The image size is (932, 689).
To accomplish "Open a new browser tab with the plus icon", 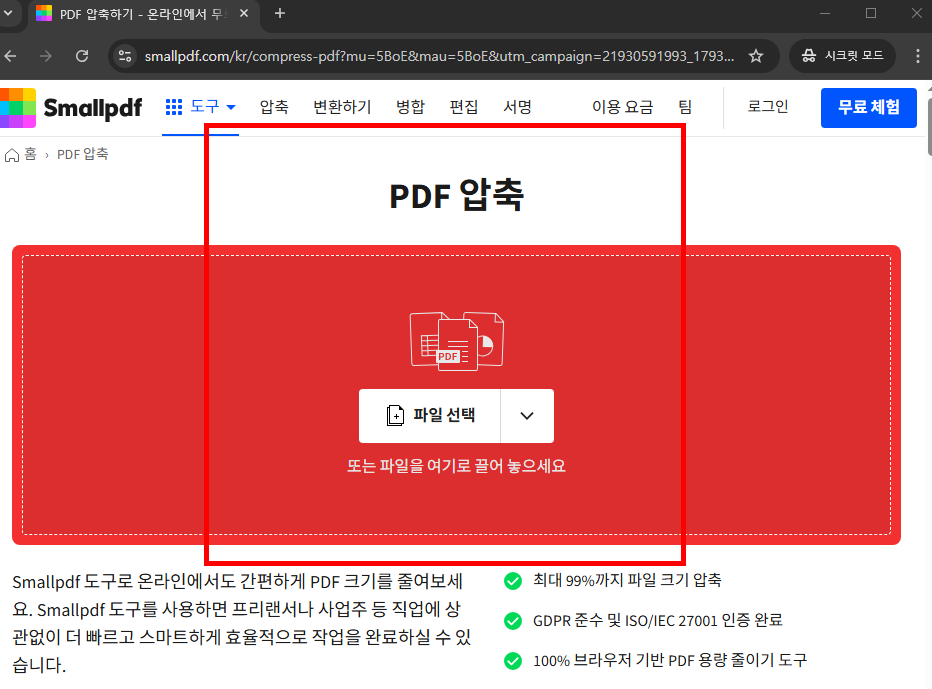I will click(x=278, y=14).
